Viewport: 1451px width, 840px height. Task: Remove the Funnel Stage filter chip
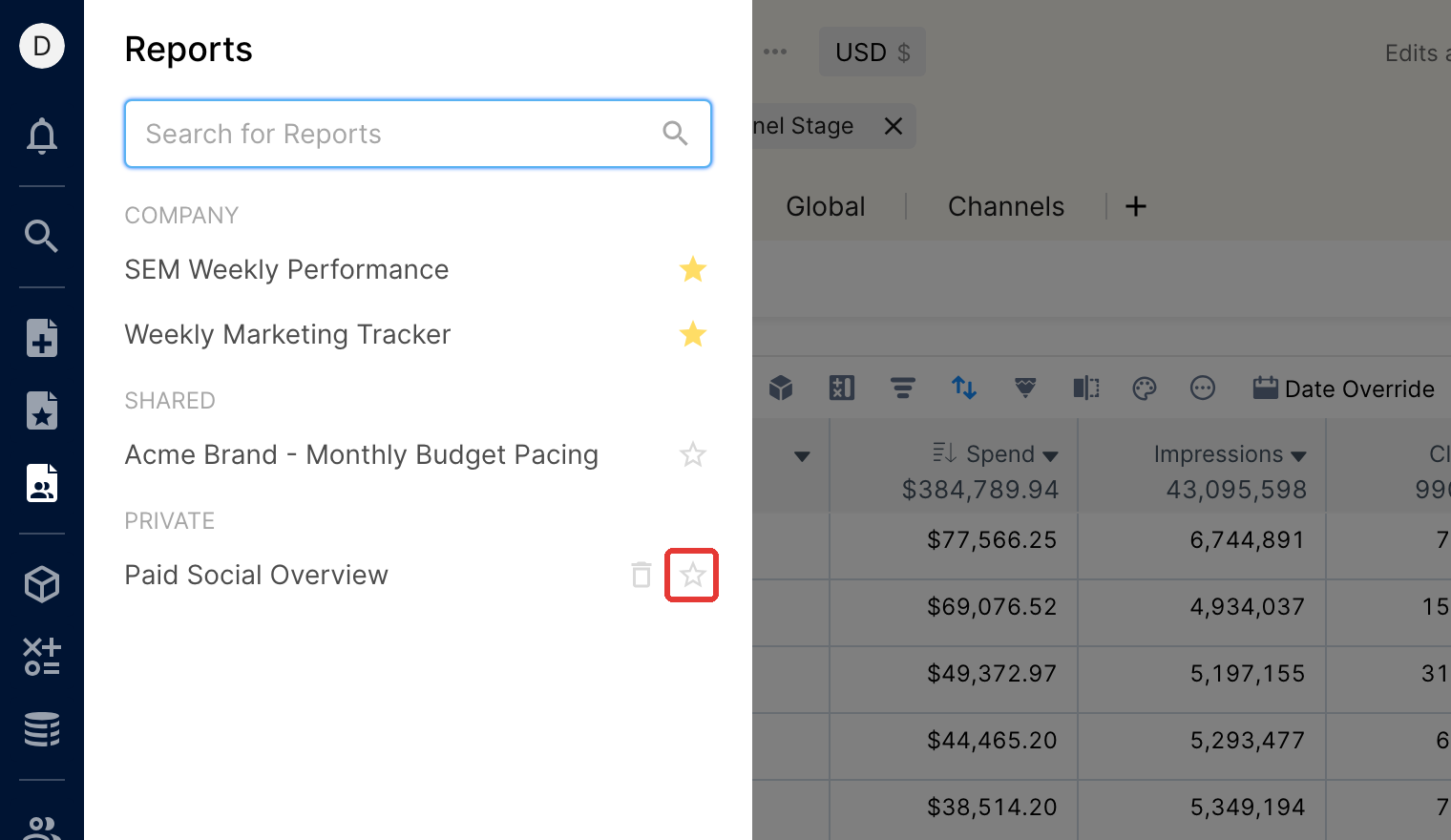894,126
